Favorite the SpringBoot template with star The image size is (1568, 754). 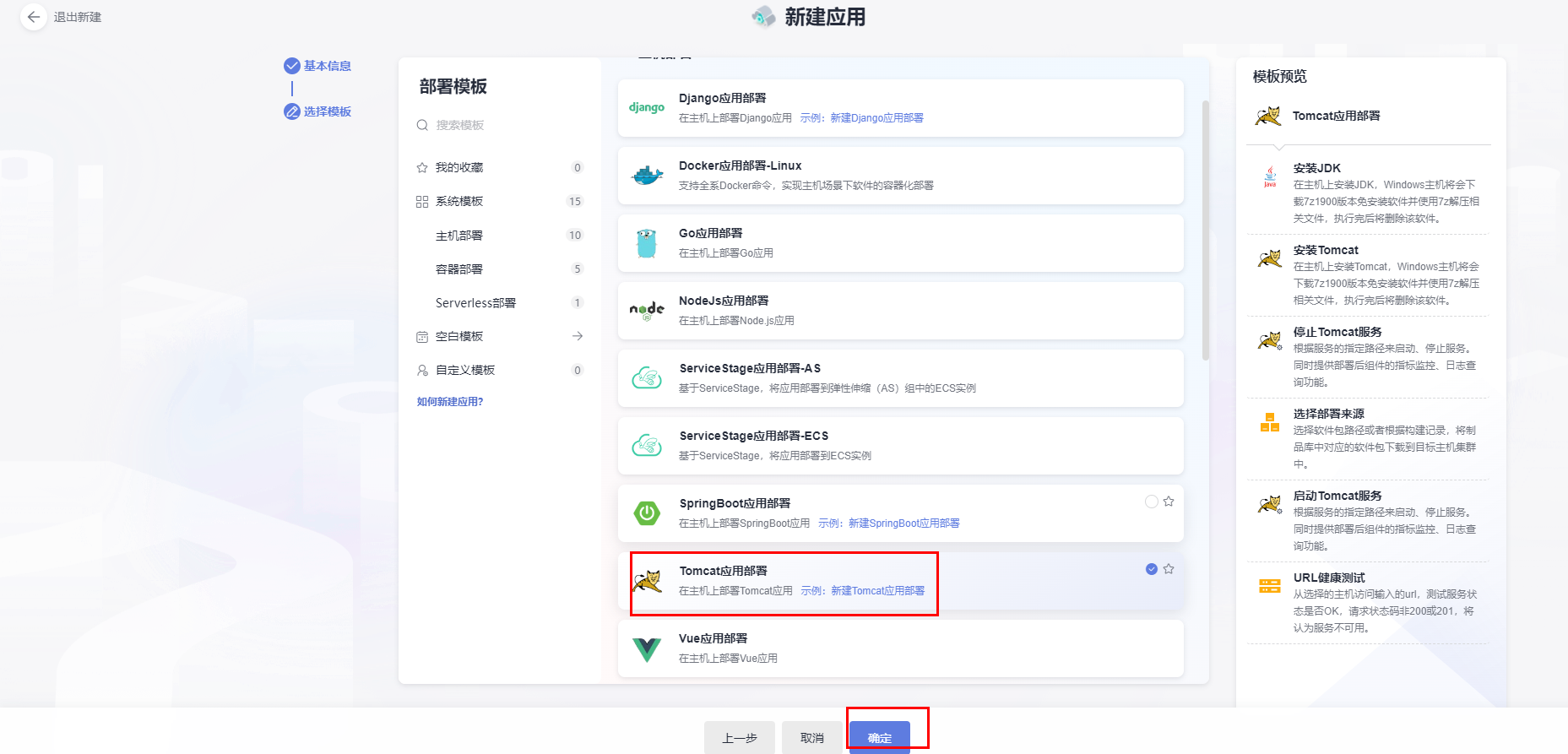pyautogui.click(x=1169, y=502)
